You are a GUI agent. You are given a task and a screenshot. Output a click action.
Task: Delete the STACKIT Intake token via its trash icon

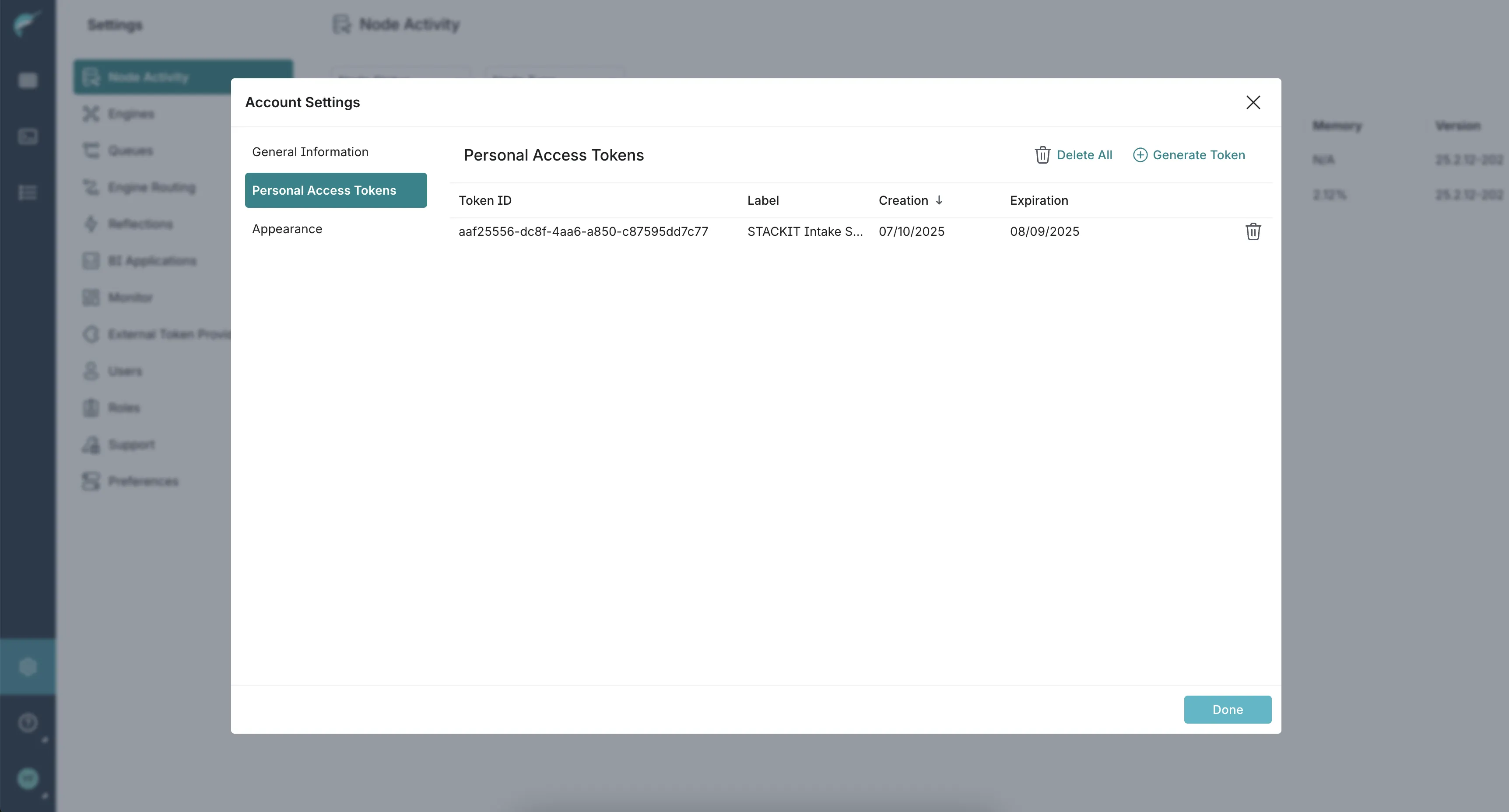pyautogui.click(x=1253, y=231)
